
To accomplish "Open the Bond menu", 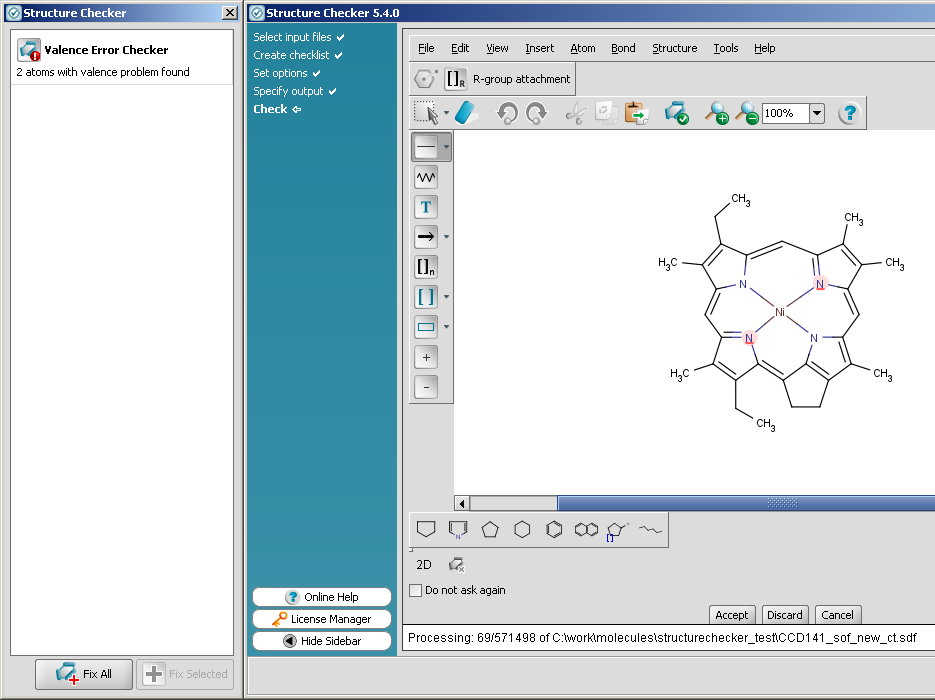I will click(623, 48).
